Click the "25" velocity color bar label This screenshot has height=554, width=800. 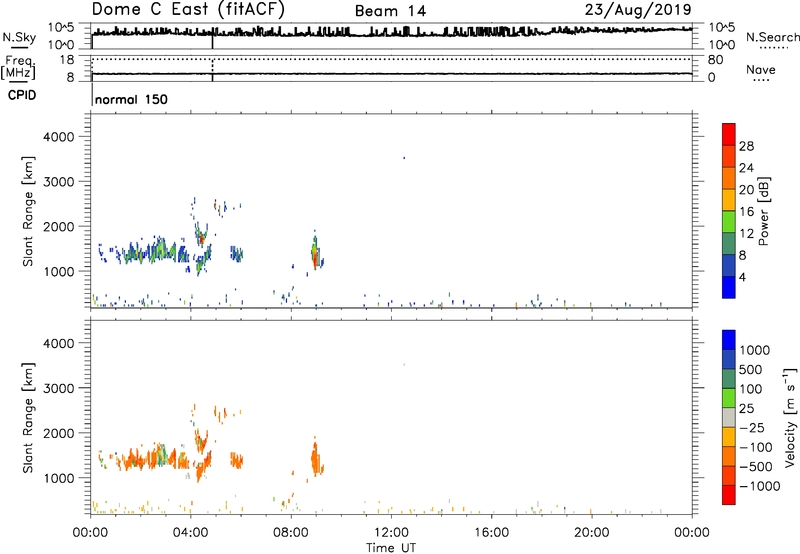[746, 409]
